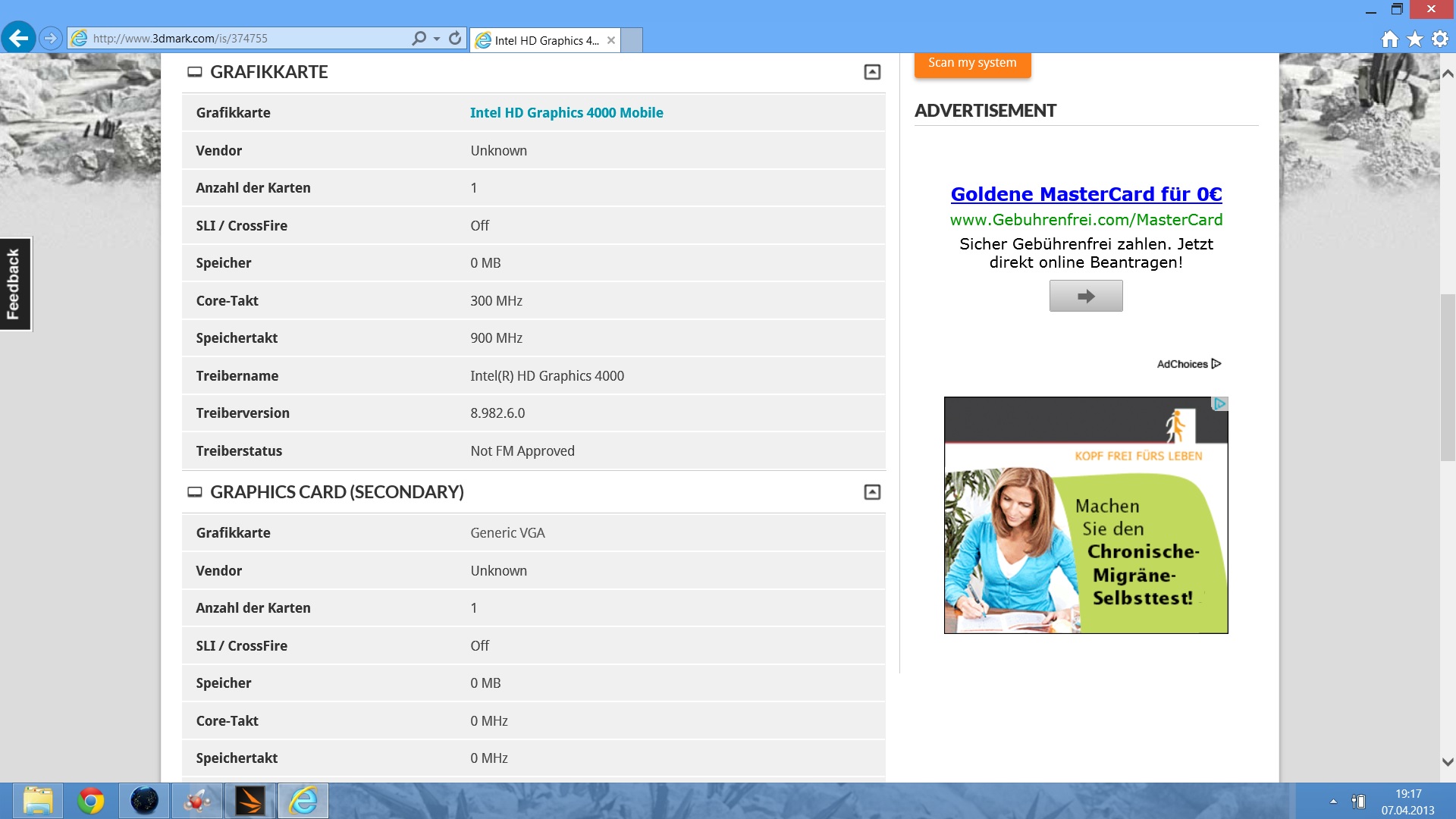Collapse the GRAFIKKARTE section
This screenshot has height=819, width=1456.
click(x=872, y=72)
